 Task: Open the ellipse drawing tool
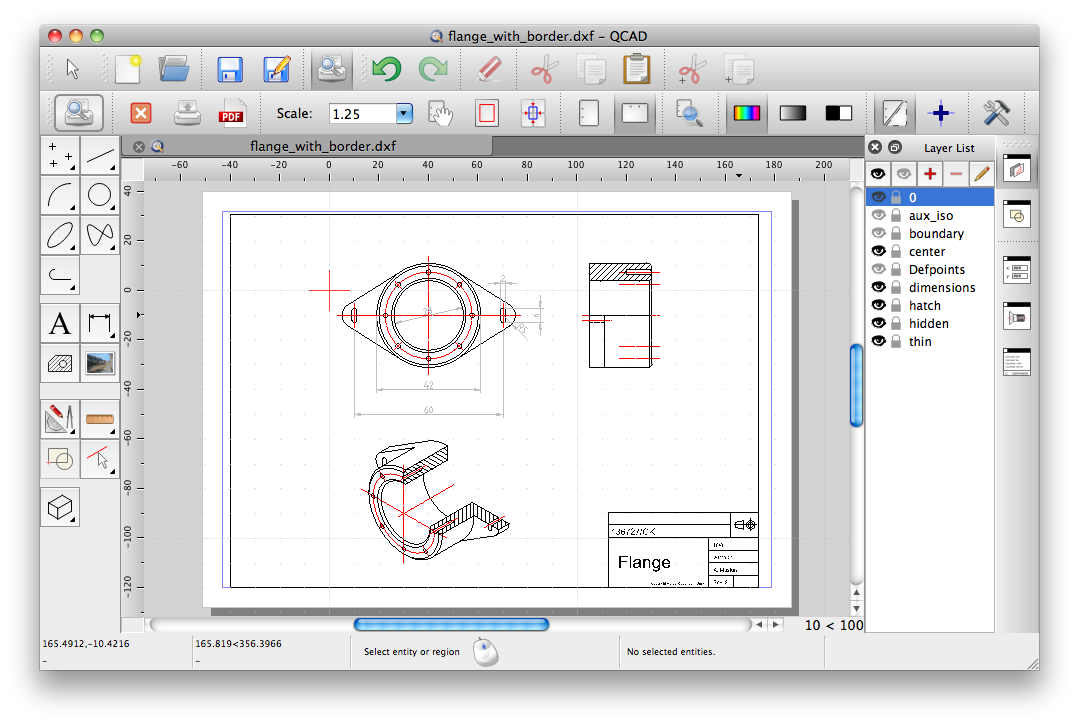pos(60,235)
